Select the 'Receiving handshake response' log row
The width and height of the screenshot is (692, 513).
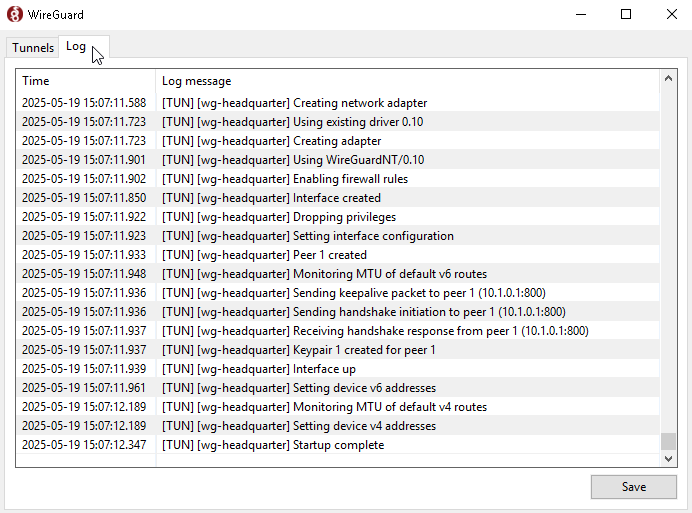pyautogui.click(x=338, y=331)
